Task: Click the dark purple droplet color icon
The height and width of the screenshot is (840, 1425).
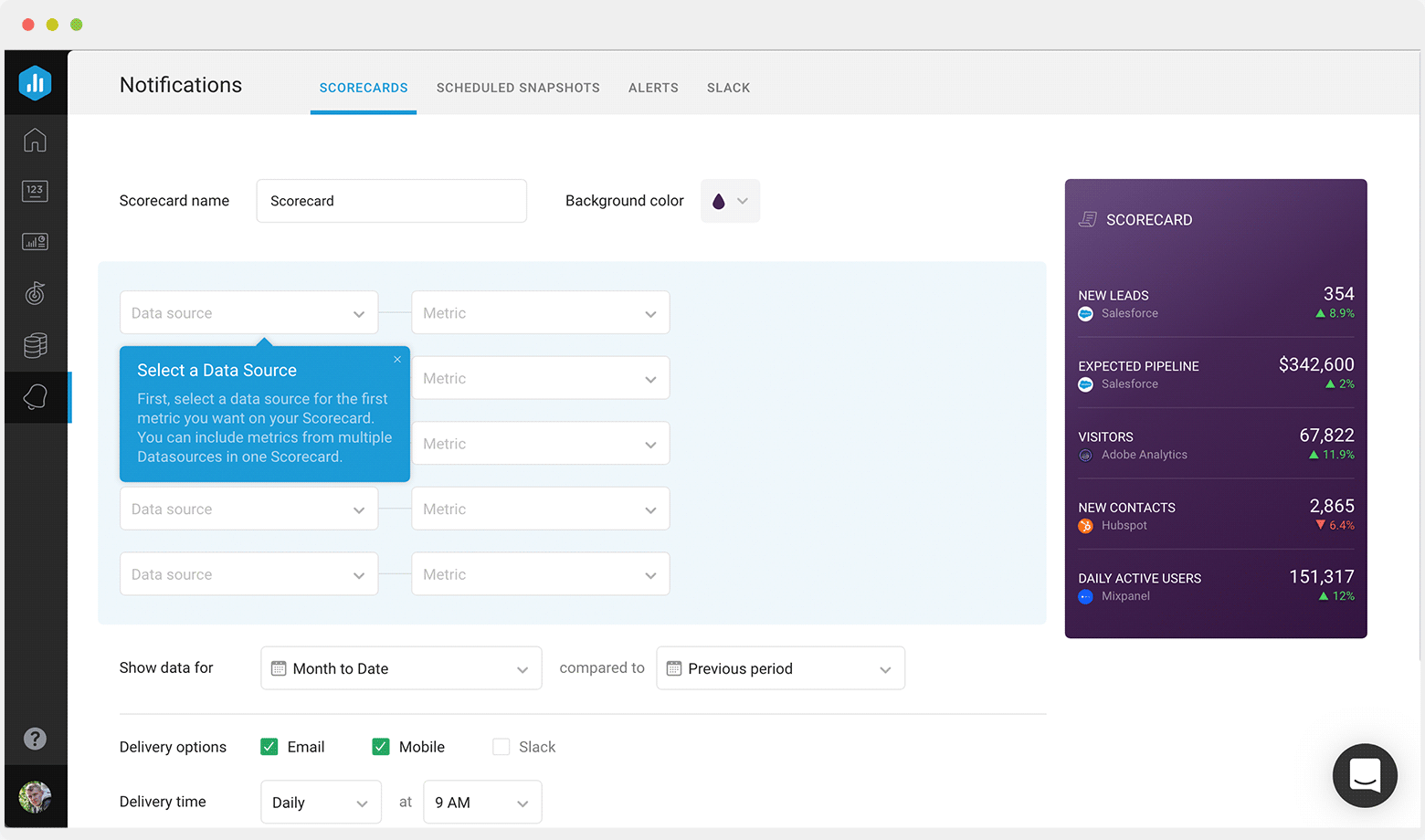Action: (719, 201)
